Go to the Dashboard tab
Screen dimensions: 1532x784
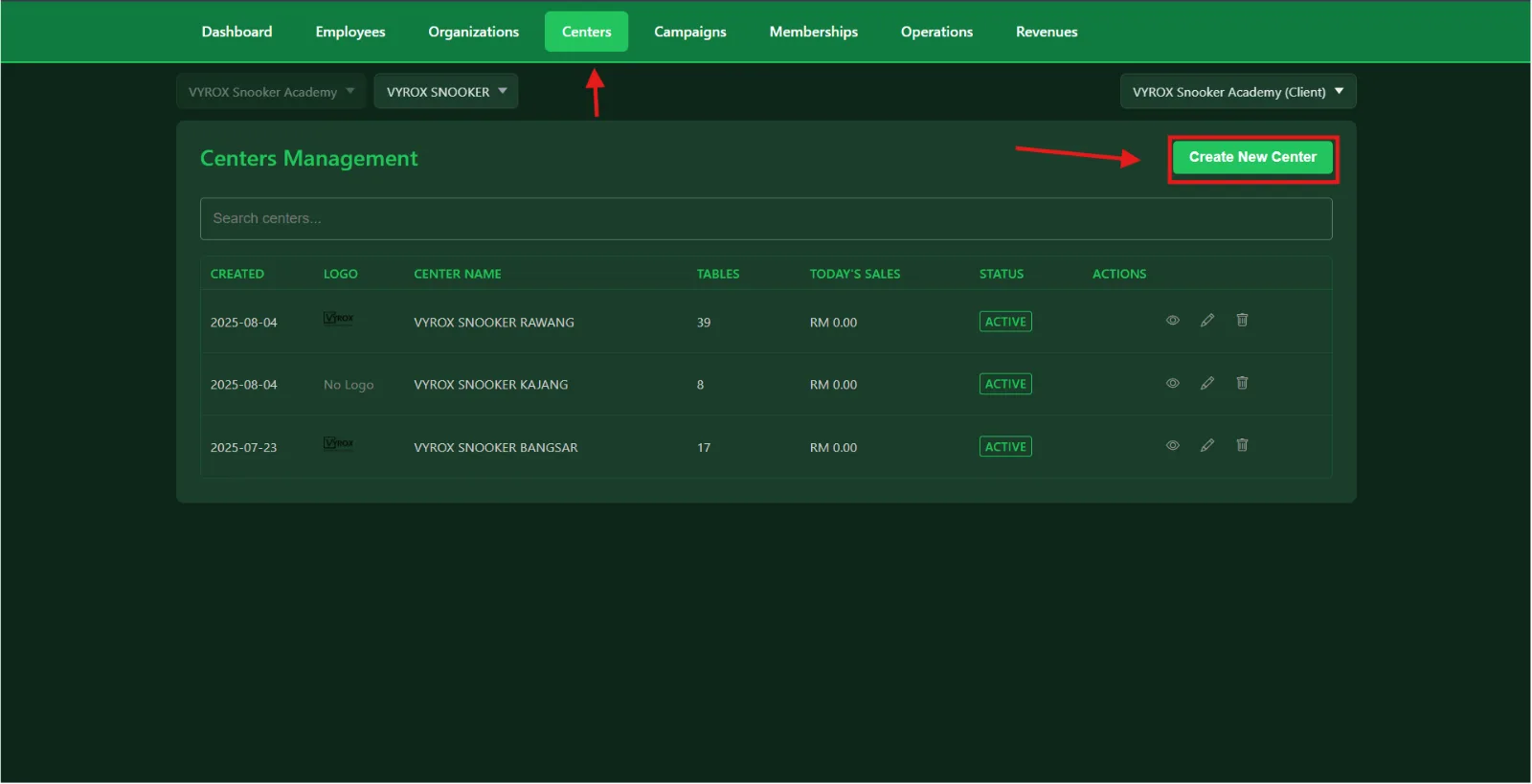tap(237, 32)
